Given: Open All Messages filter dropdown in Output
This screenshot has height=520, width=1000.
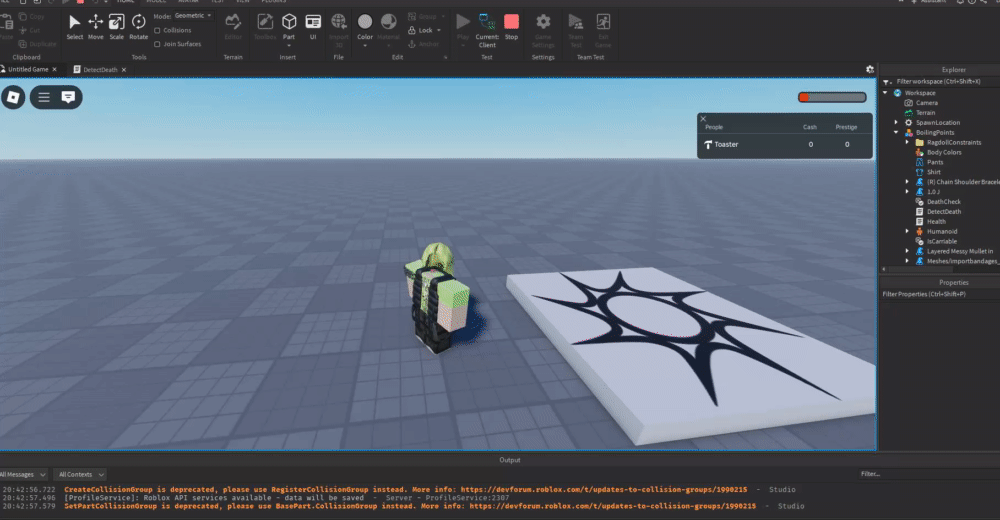Looking at the screenshot, I should 24,475.
